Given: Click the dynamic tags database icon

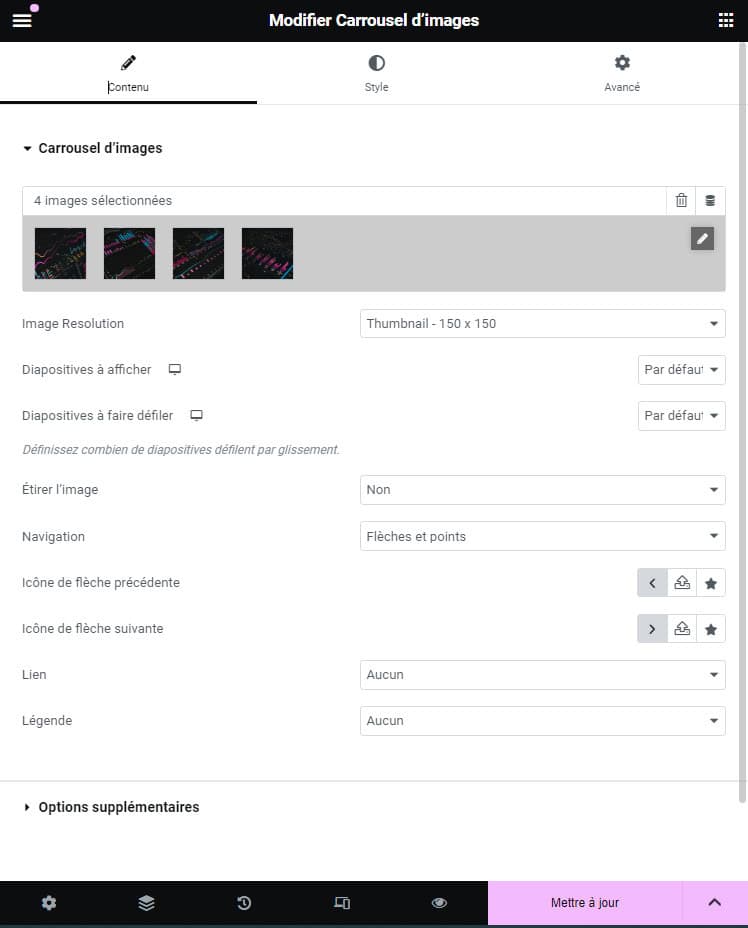Looking at the screenshot, I should click(710, 200).
